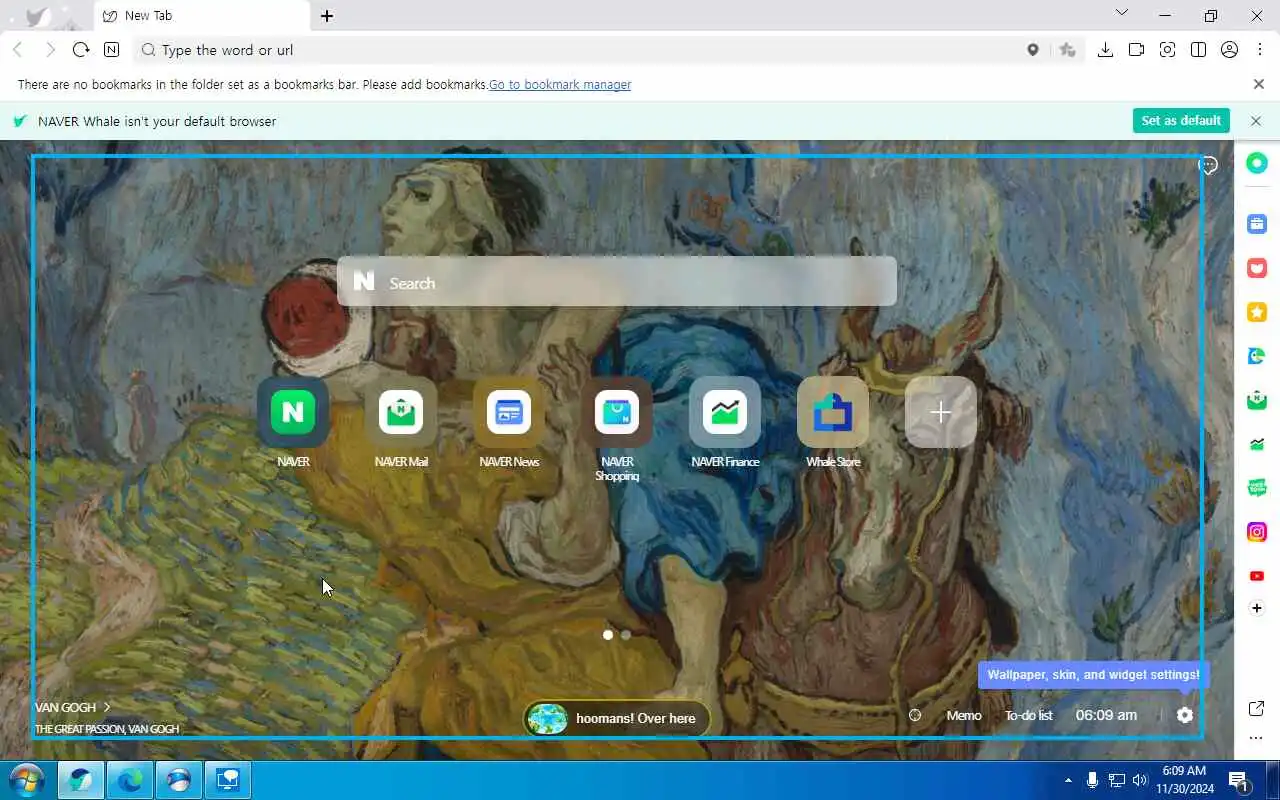Open the sidebar more-options dots
The height and width of the screenshot is (800, 1280).
pos(1257,739)
